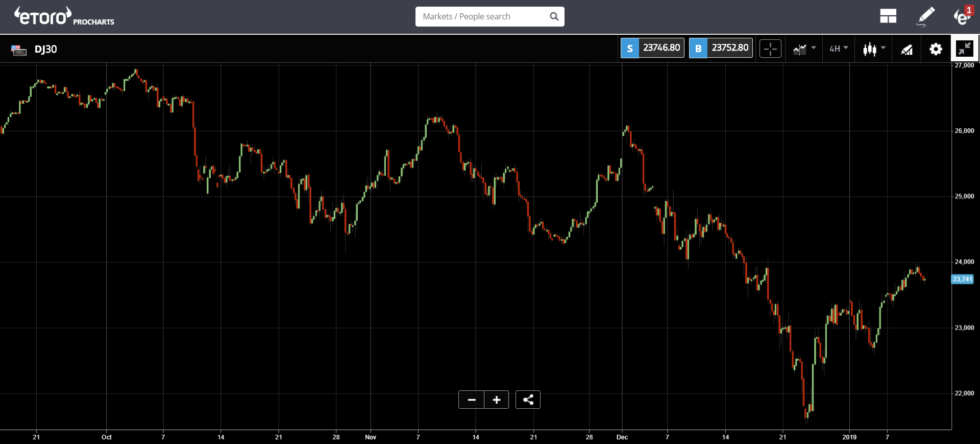Select the DJ30 instrument label
Screen dimensions: 980x444
(45, 48)
